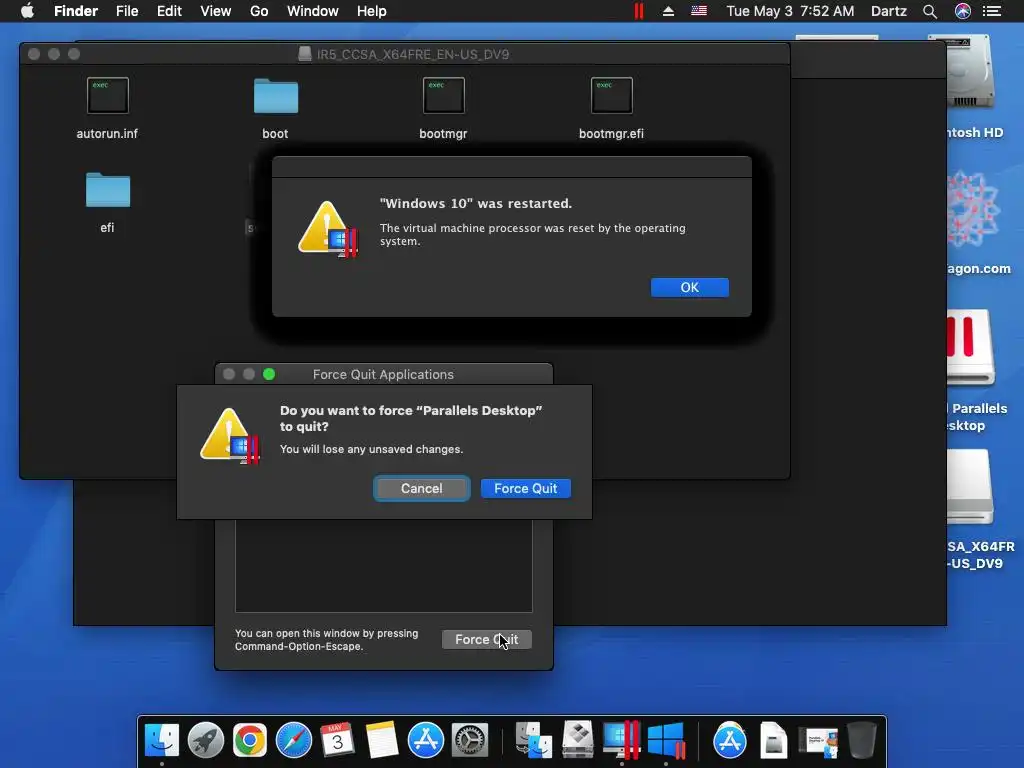Select the bootmgr.efi file
1024x768 pixels.
click(611, 95)
